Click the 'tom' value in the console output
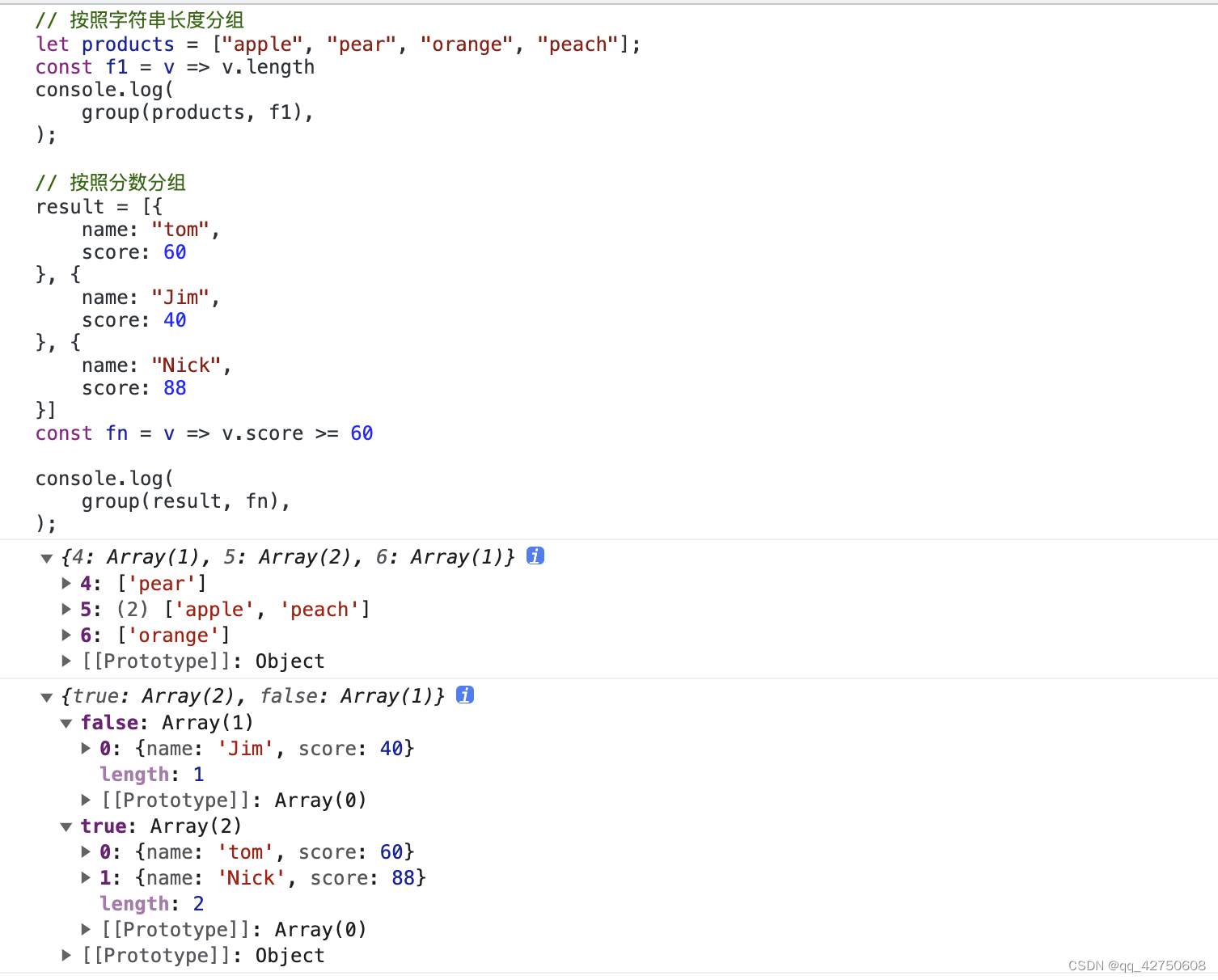Image resolution: width=1218 pixels, height=980 pixels. pos(246,851)
